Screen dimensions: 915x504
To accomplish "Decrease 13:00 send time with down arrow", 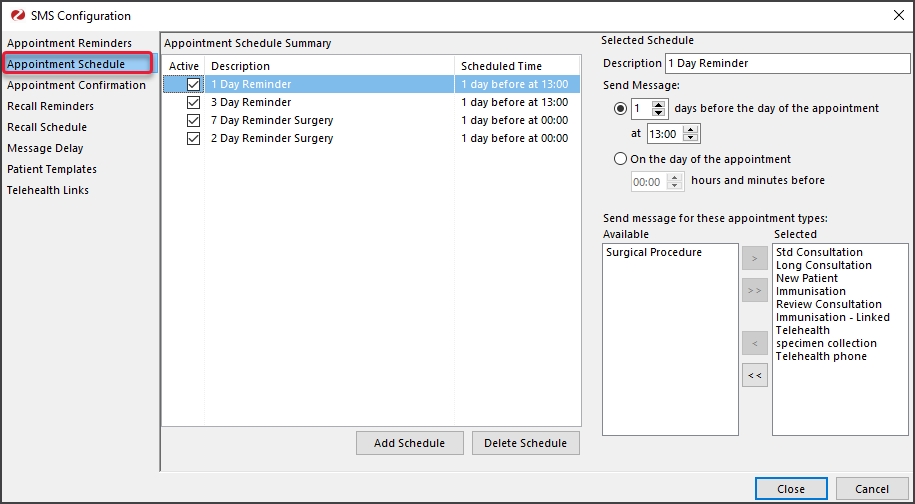I will 690,138.
